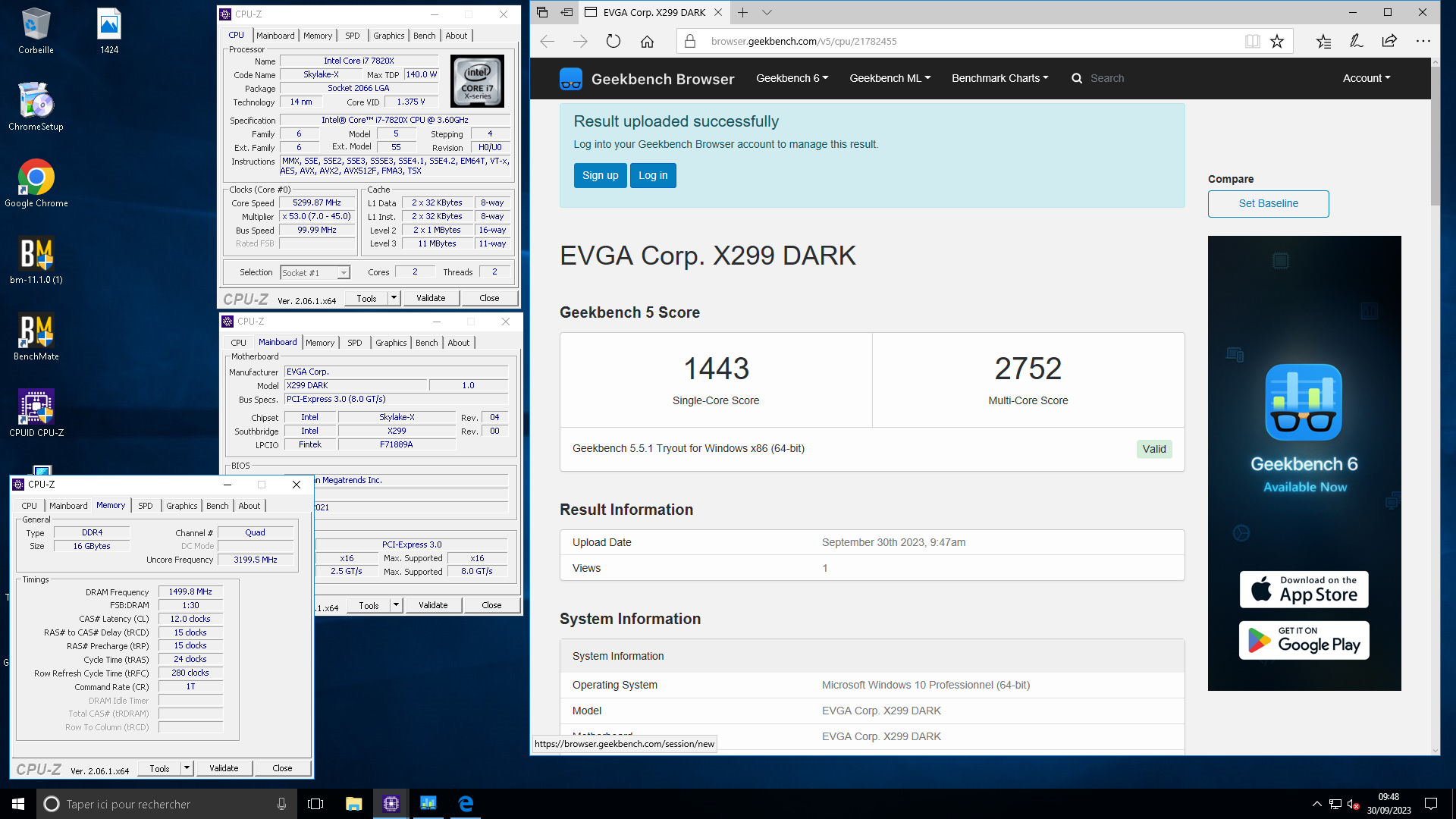This screenshot has height=819, width=1456.
Task: Click Close in the top CPU-Z window
Action: 489,298
